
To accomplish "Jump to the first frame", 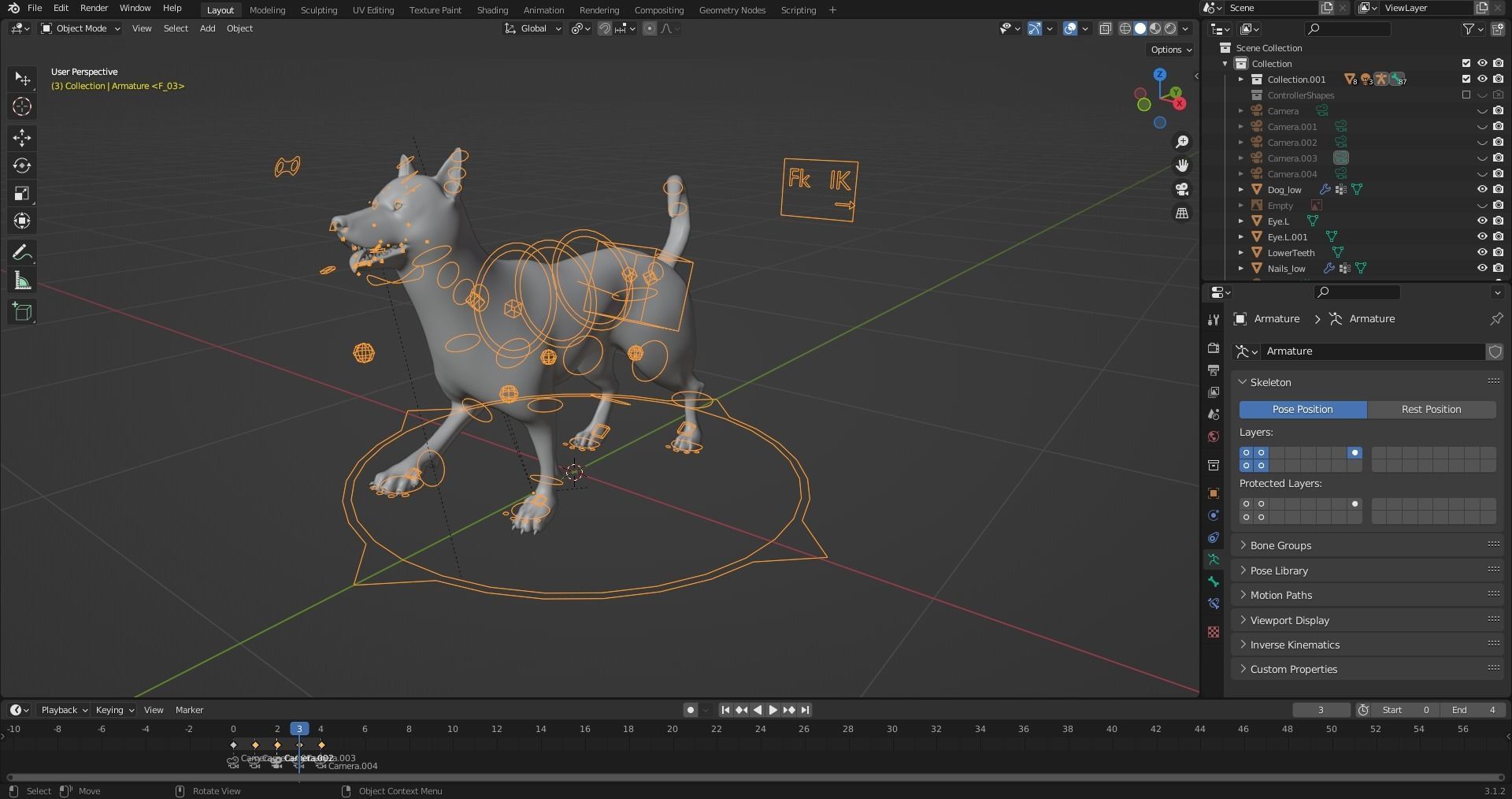I will coord(725,710).
